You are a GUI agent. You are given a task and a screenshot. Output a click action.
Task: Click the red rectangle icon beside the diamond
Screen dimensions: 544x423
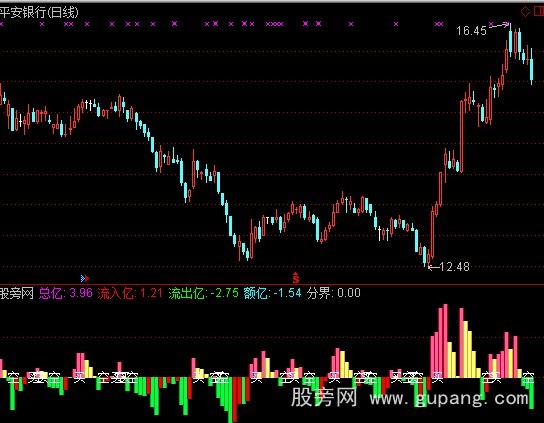(539, 11)
